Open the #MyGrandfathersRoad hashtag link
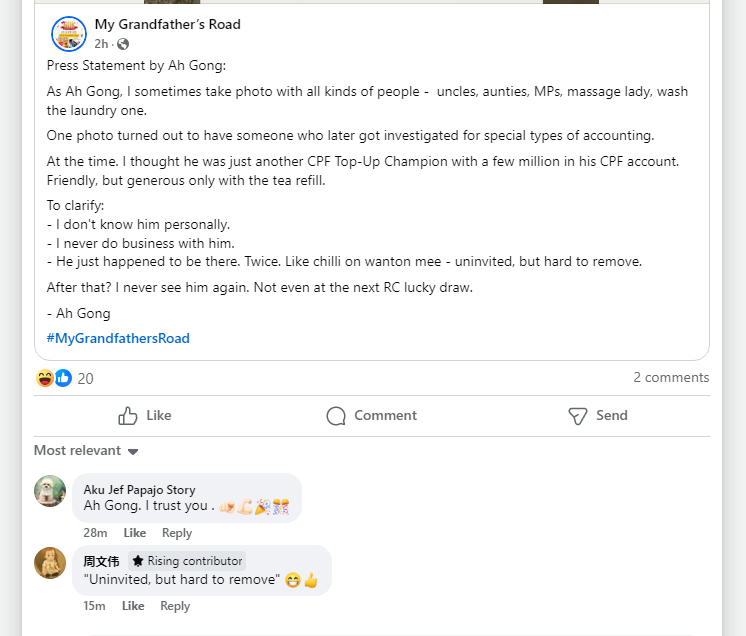 [118, 338]
